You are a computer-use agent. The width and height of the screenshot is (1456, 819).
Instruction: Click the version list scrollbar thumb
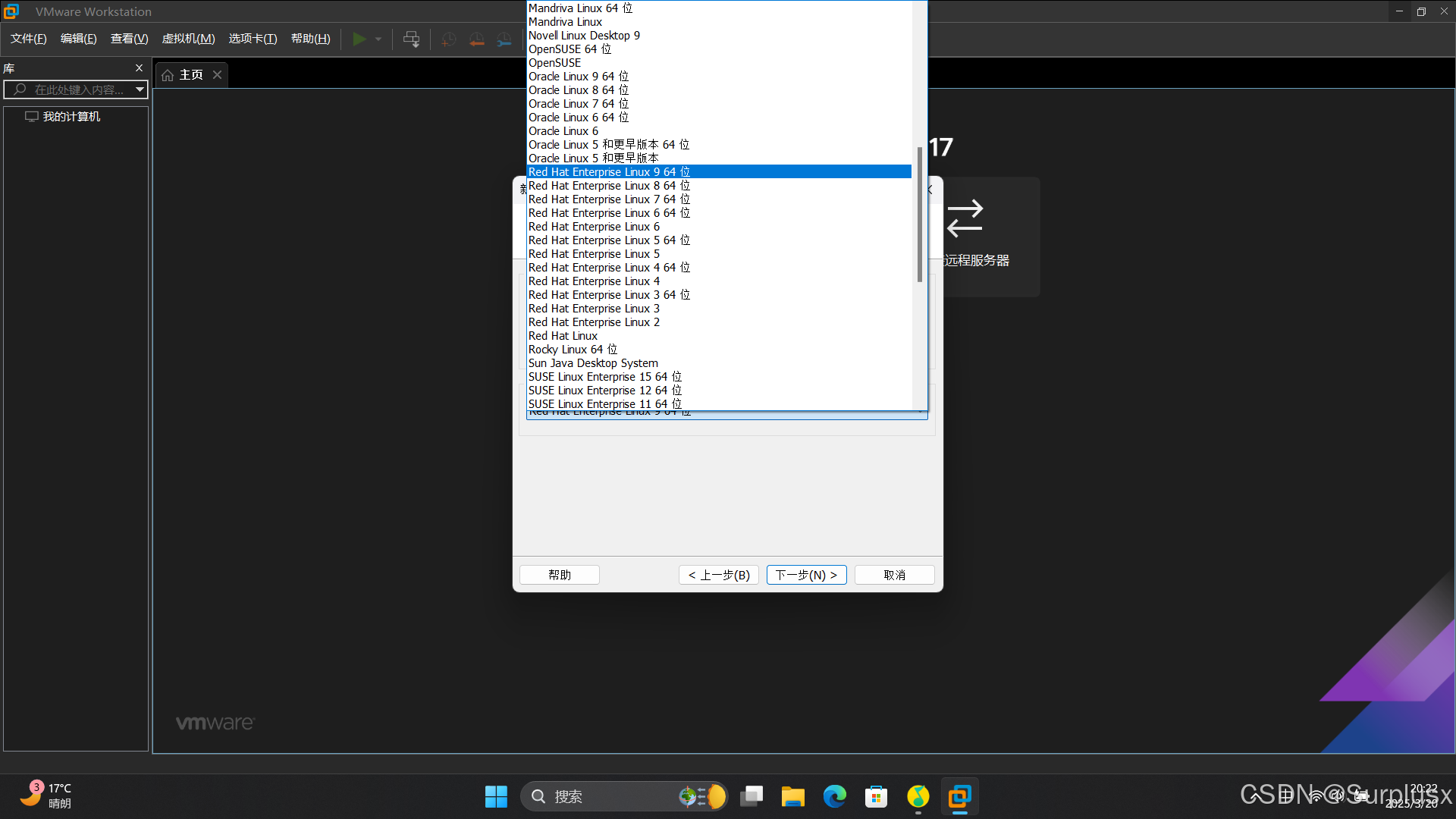point(919,214)
